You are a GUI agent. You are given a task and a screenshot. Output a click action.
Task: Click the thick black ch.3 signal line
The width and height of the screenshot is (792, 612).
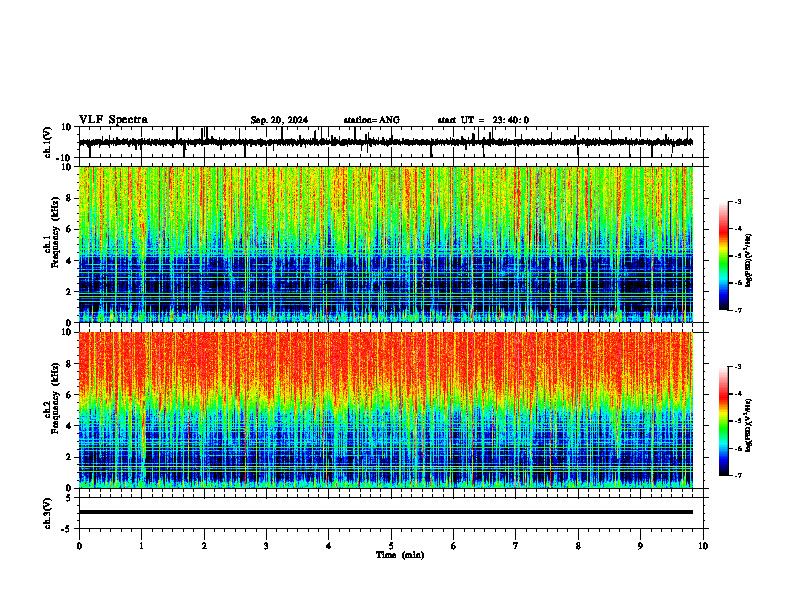click(385, 512)
